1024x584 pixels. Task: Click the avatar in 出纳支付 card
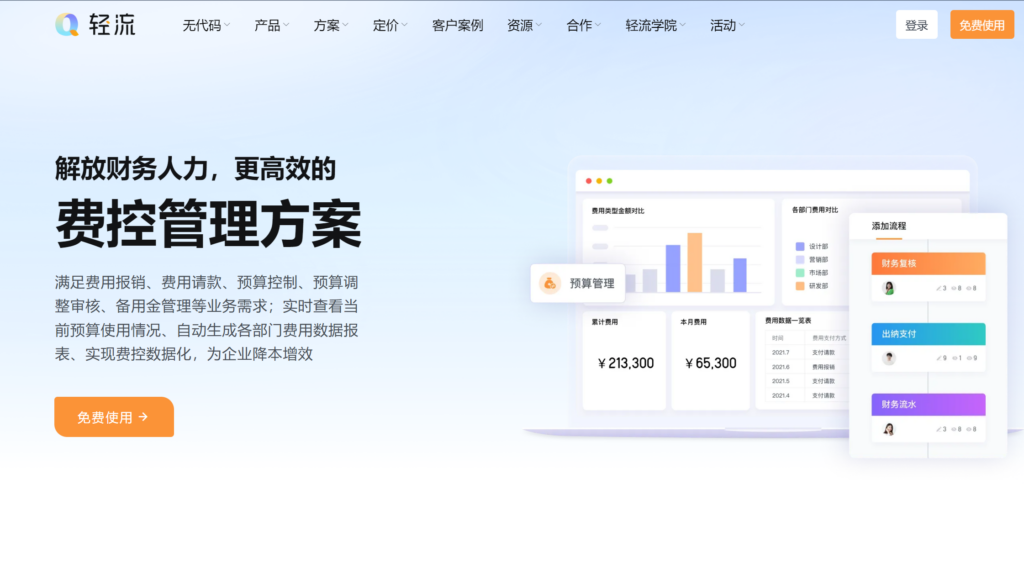pyautogui.click(x=887, y=359)
